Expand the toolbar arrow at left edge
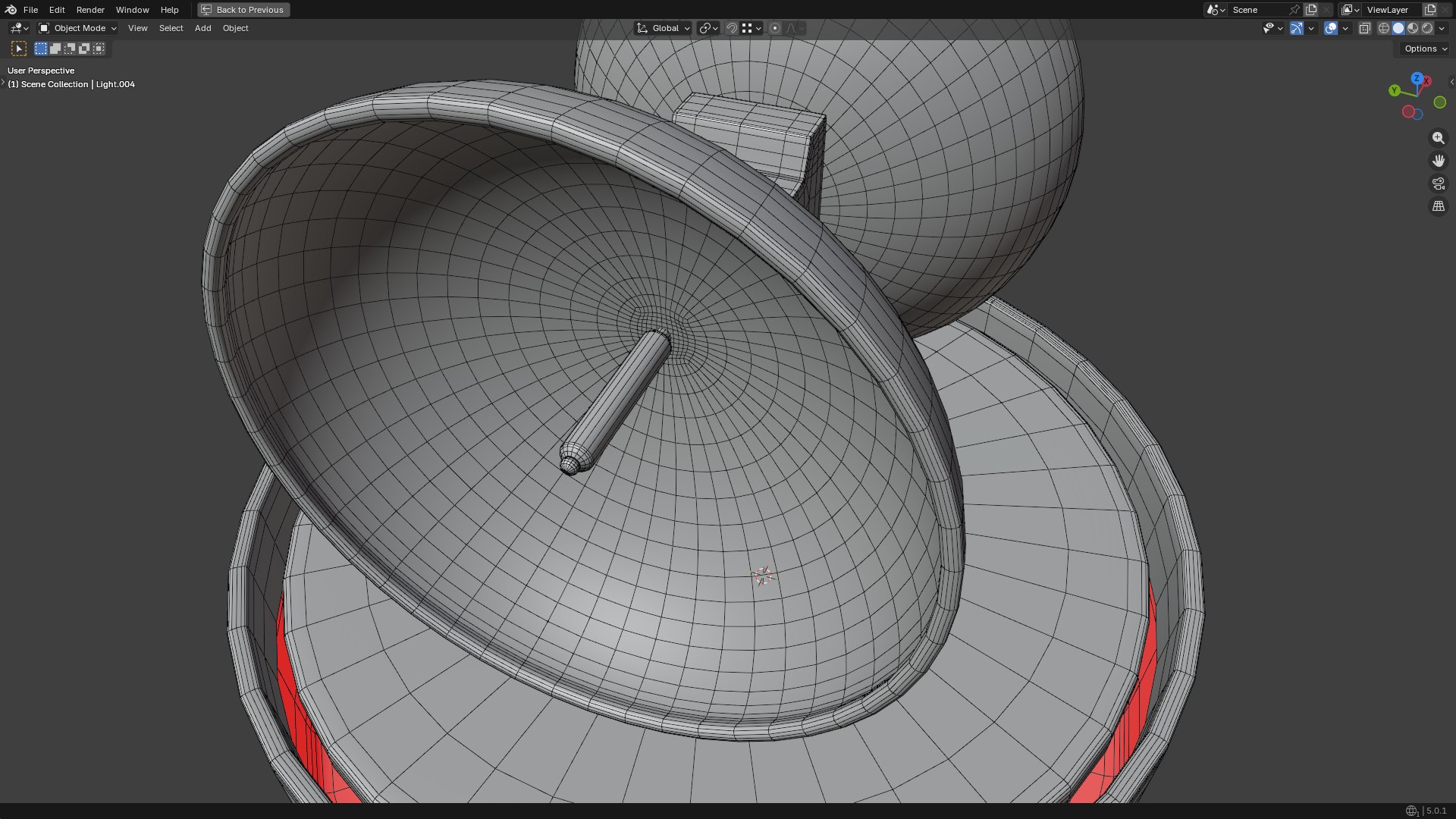This screenshot has height=819, width=1456. pos(3,82)
